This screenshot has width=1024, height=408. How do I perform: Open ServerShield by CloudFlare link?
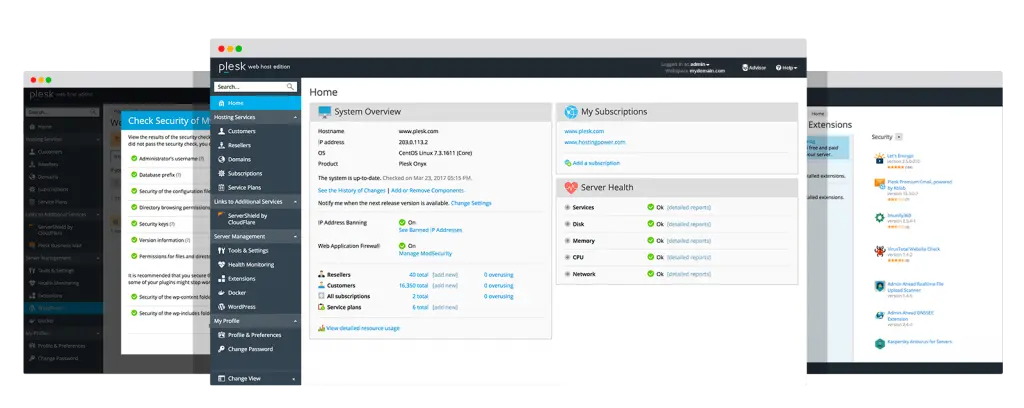249,218
